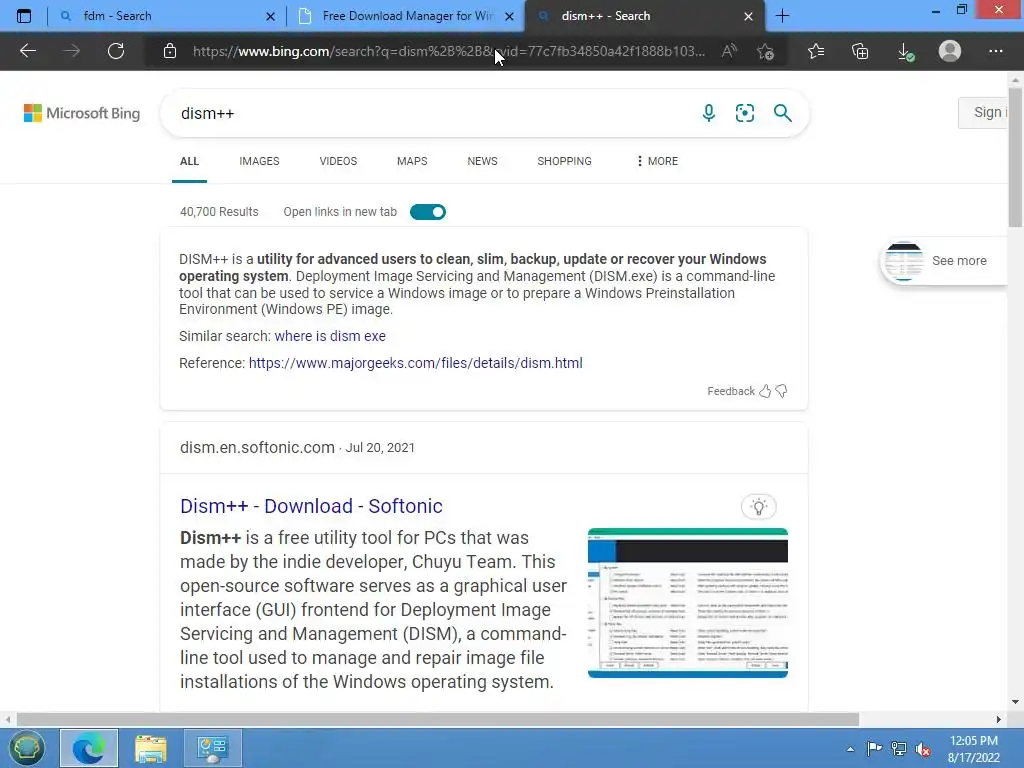Open Collections panel
Image resolution: width=1024 pixels, height=768 pixels.
pyautogui.click(x=860, y=51)
